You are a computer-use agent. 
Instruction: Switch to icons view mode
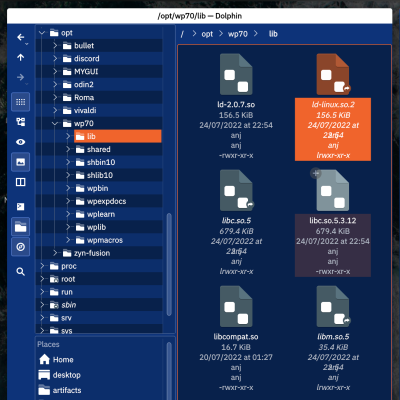coord(20,102)
